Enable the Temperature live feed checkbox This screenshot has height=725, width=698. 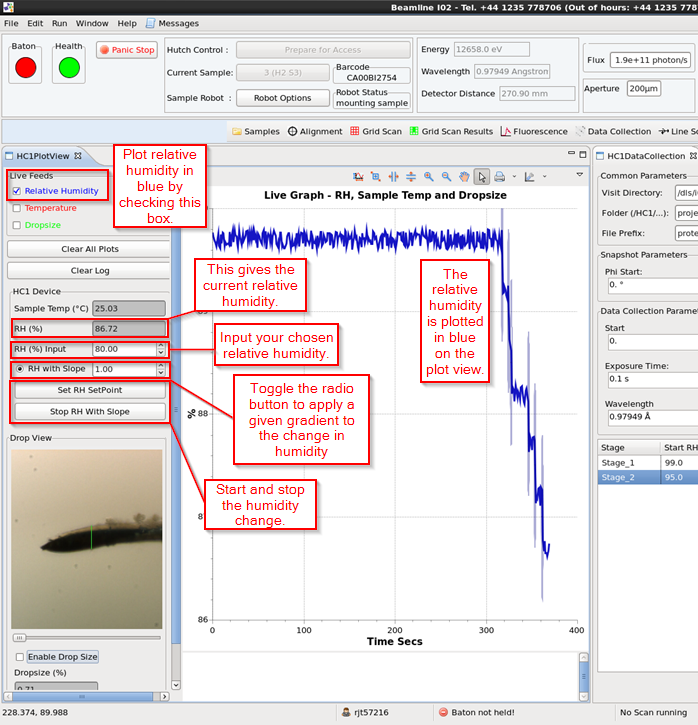click(16, 208)
